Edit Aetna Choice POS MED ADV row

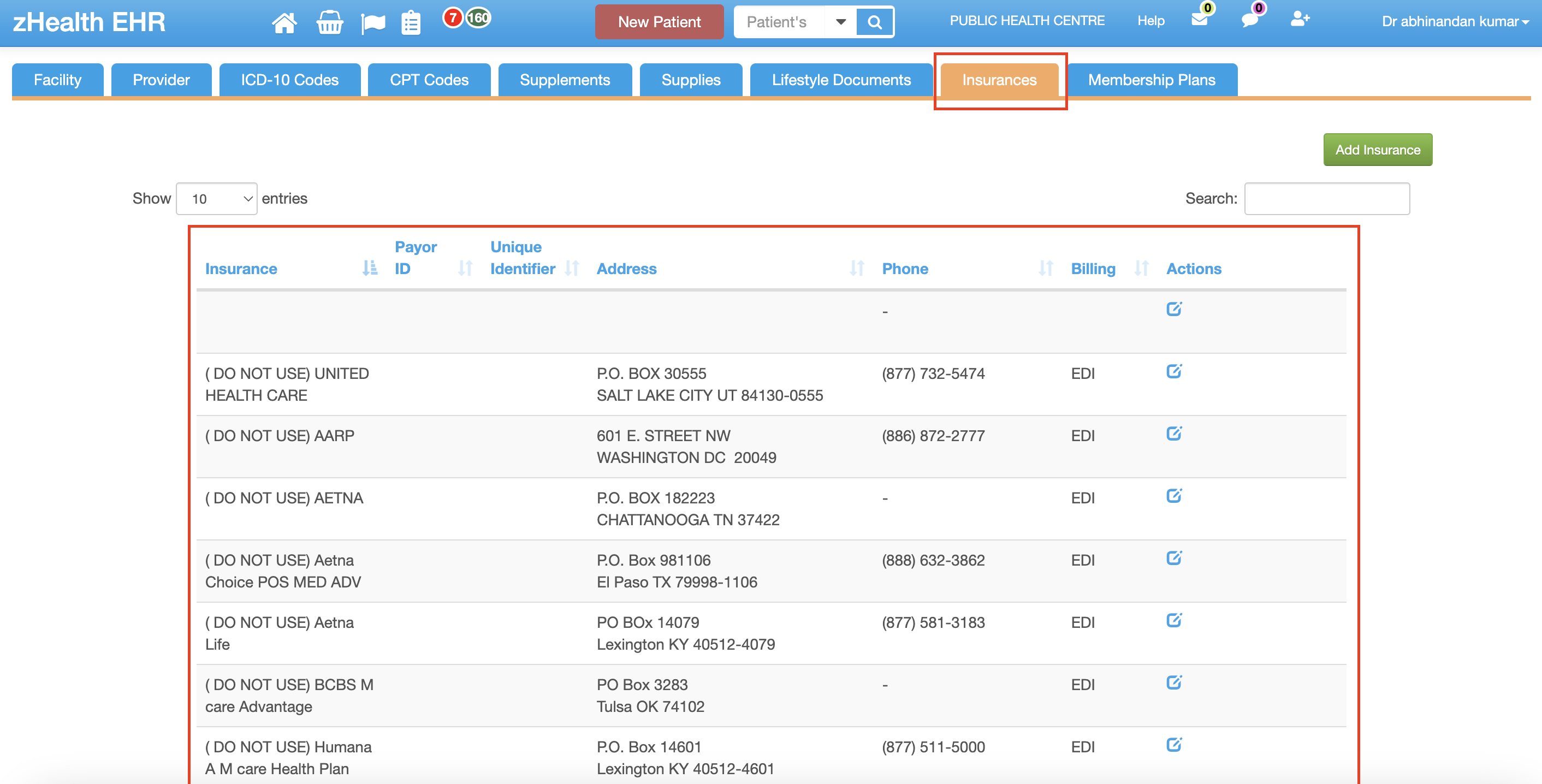(x=1174, y=558)
